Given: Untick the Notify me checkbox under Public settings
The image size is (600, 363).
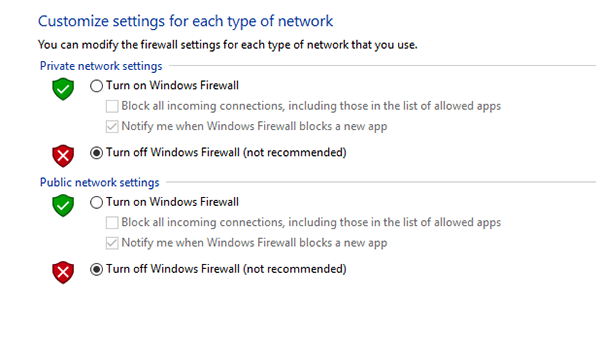Looking at the screenshot, I should (x=112, y=243).
